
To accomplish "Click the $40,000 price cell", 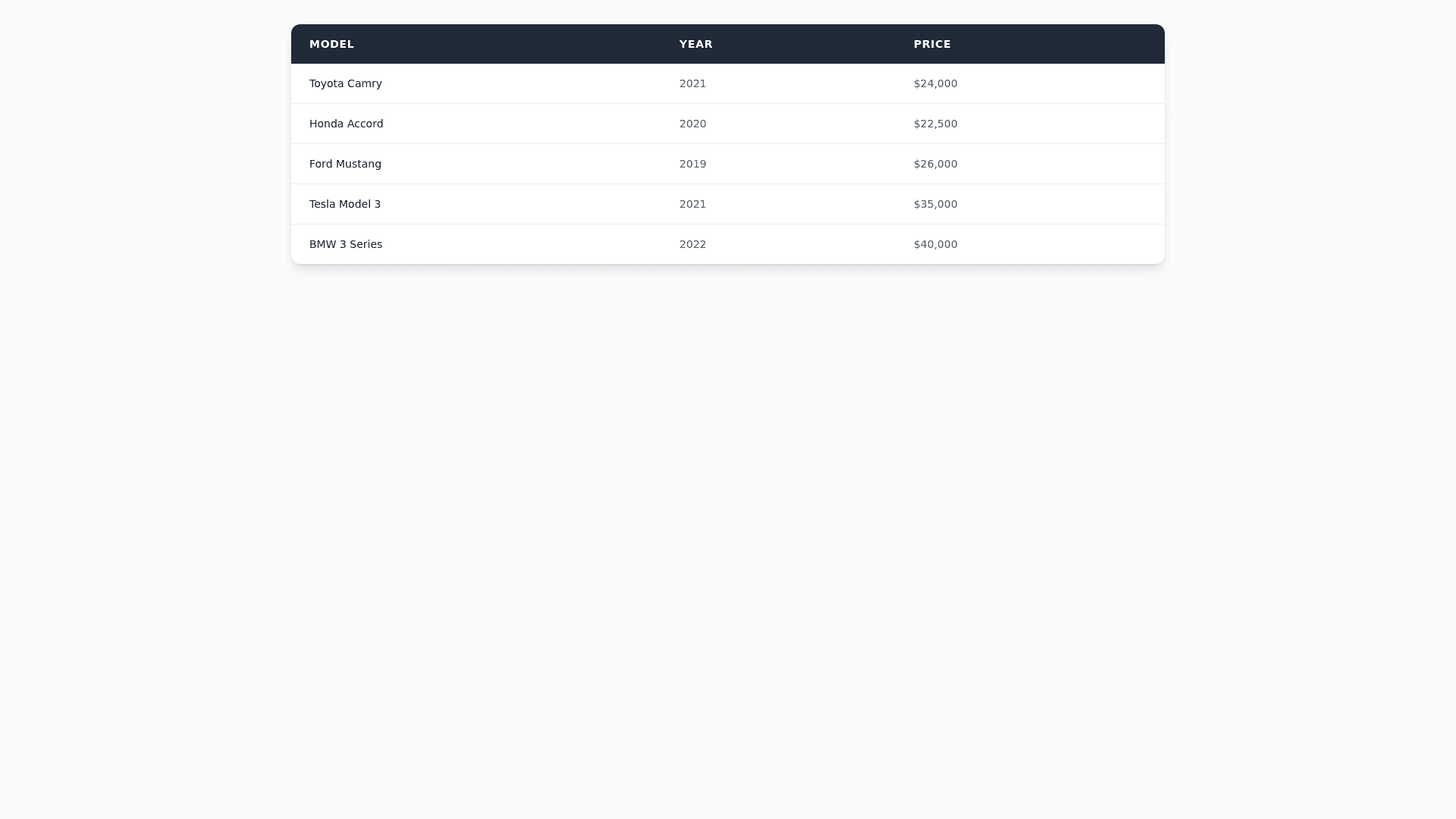I will coord(935,244).
